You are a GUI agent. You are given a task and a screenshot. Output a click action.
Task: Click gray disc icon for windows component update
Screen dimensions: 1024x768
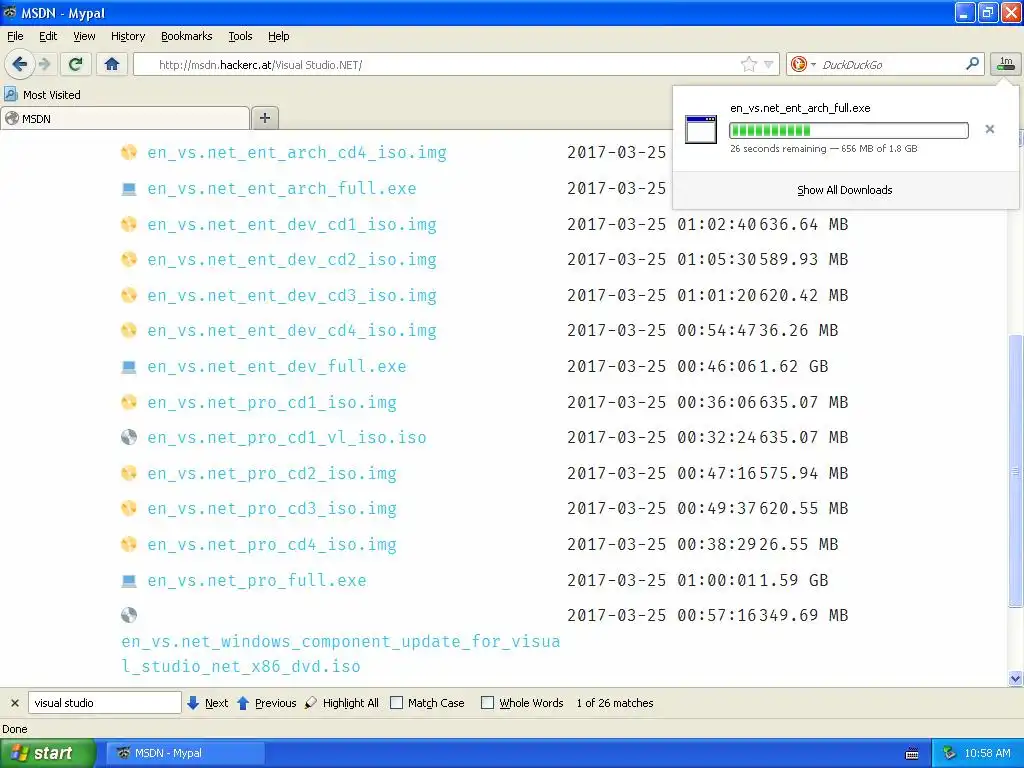click(x=129, y=615)
